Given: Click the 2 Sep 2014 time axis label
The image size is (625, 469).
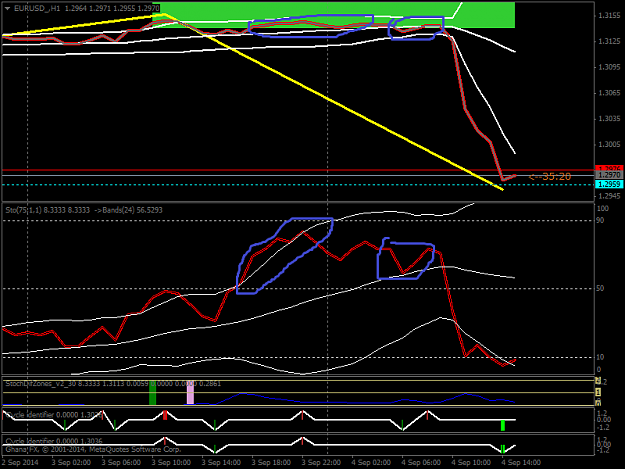Looking at the screenshot, I should tap(20, 463).
